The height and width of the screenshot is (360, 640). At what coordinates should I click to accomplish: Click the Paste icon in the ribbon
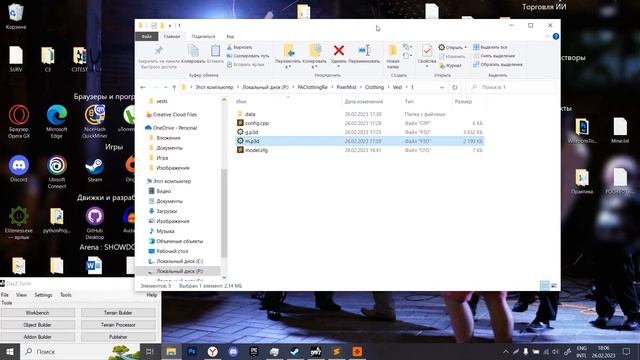point(215,51)
